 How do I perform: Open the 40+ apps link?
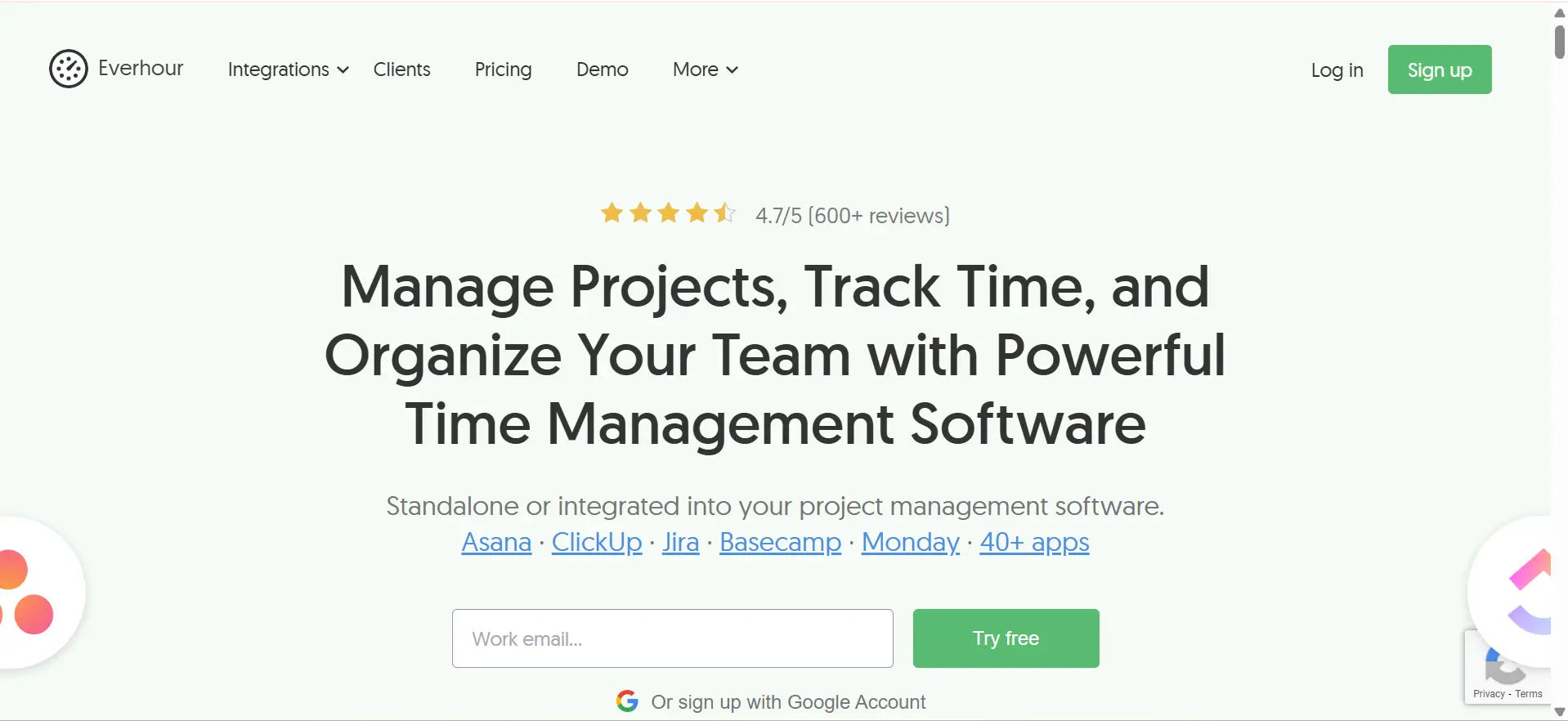(1034, 542)
